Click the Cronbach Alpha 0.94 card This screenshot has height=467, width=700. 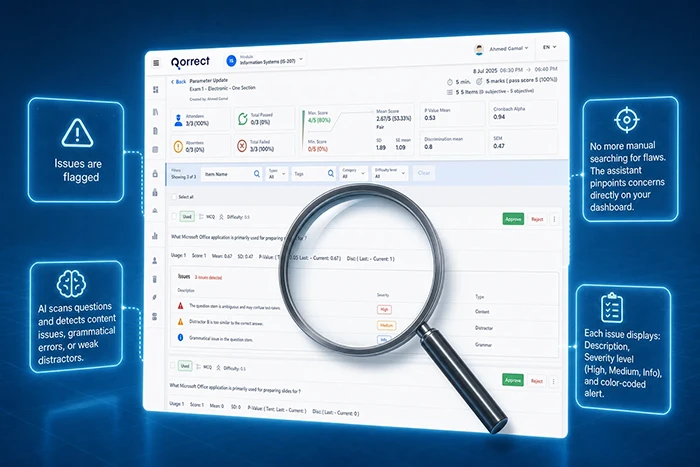(x=523, y=113)
